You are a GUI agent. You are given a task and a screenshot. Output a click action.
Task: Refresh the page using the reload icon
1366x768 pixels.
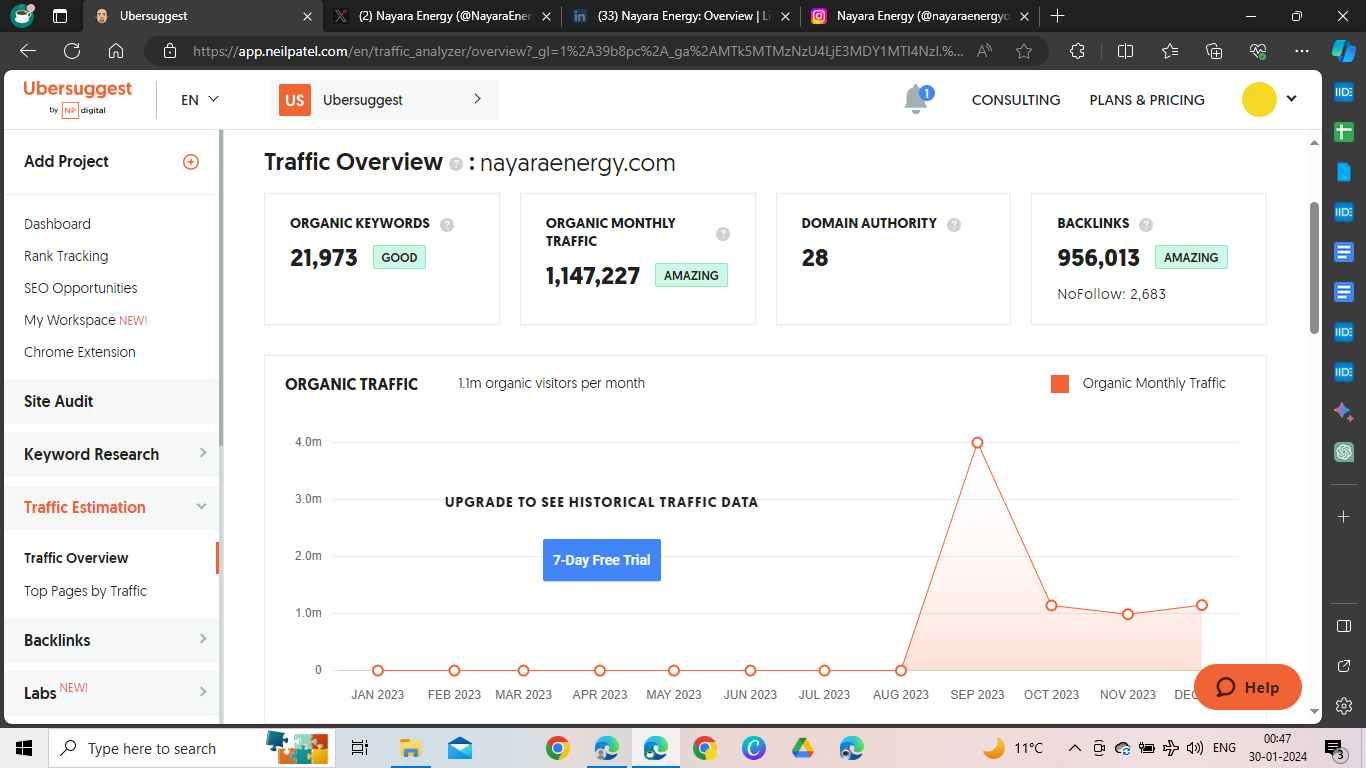[70, 51]
